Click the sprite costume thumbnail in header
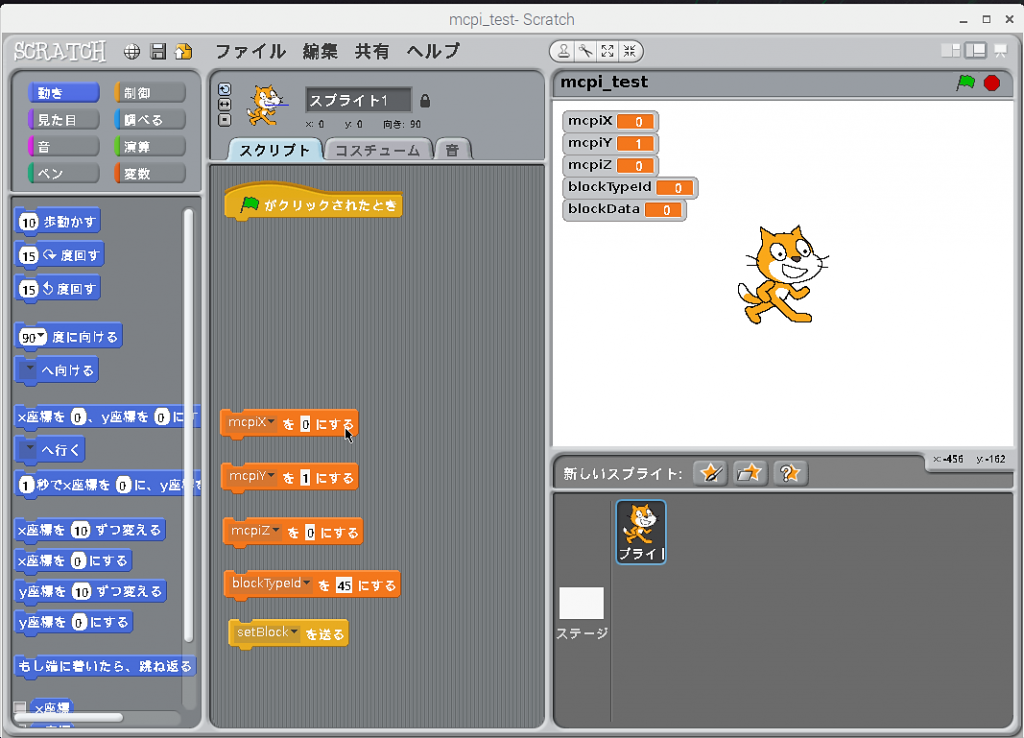This screenshot has width=1024, height=738. point(266,105)
